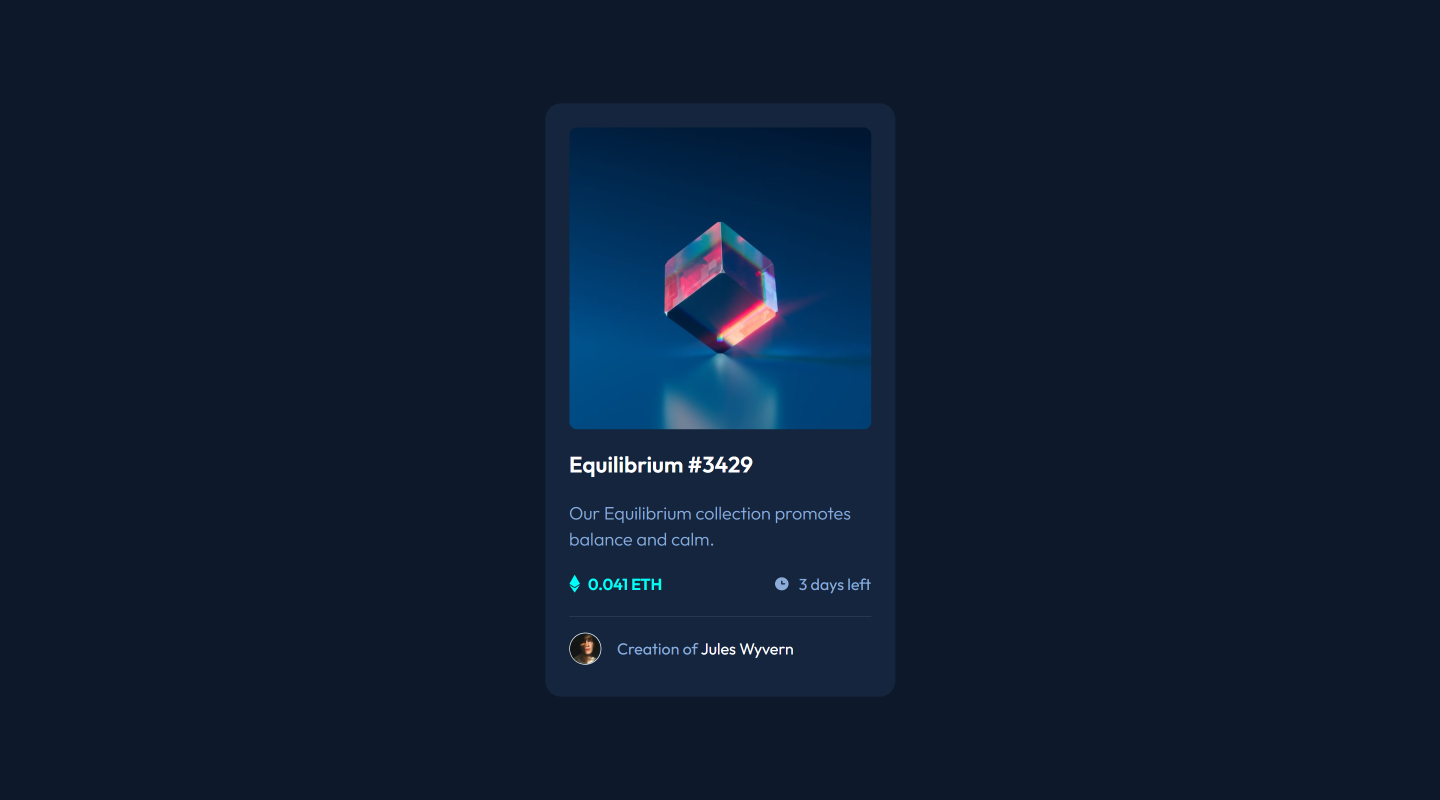Click the glass cube inside the artwork
Screen dimensions: 1440x800
coord(721,286)
